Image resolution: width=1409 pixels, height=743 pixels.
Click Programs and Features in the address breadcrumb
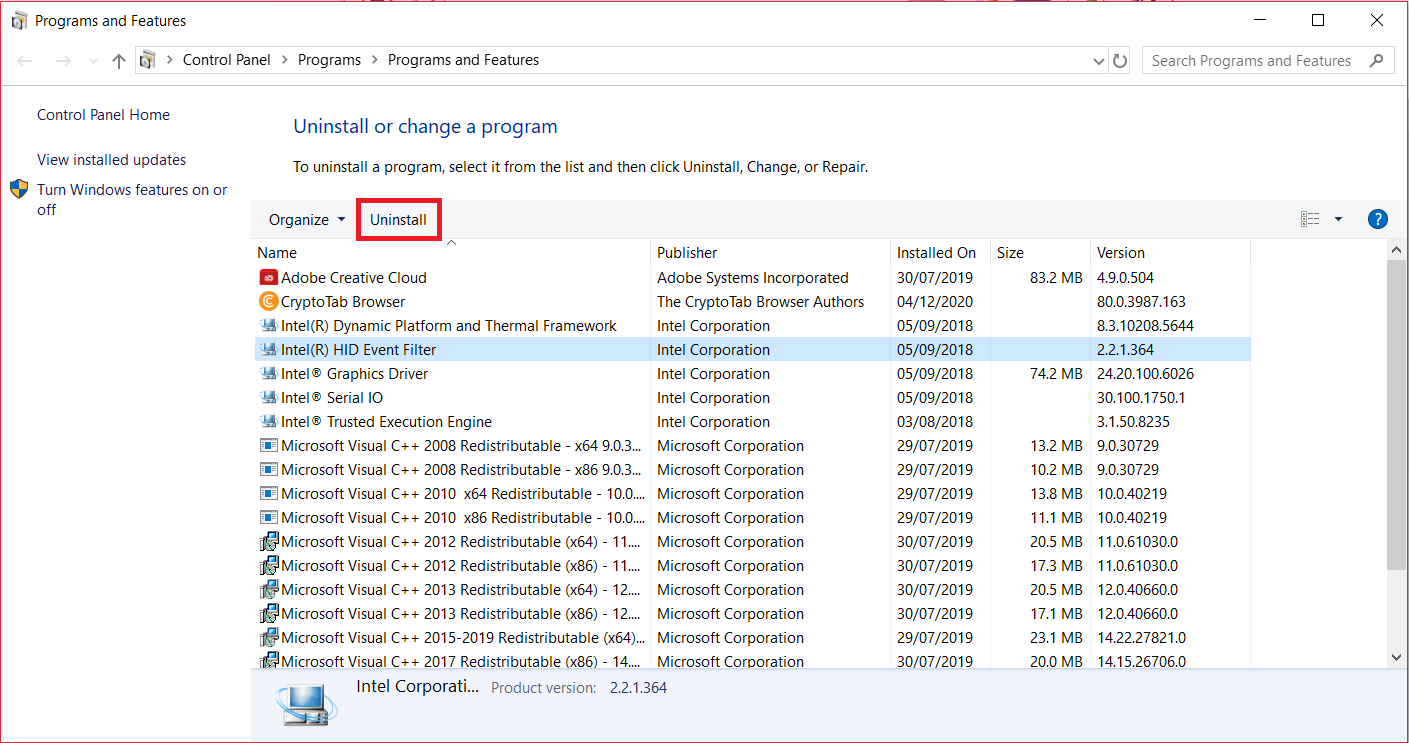[463, 60]
